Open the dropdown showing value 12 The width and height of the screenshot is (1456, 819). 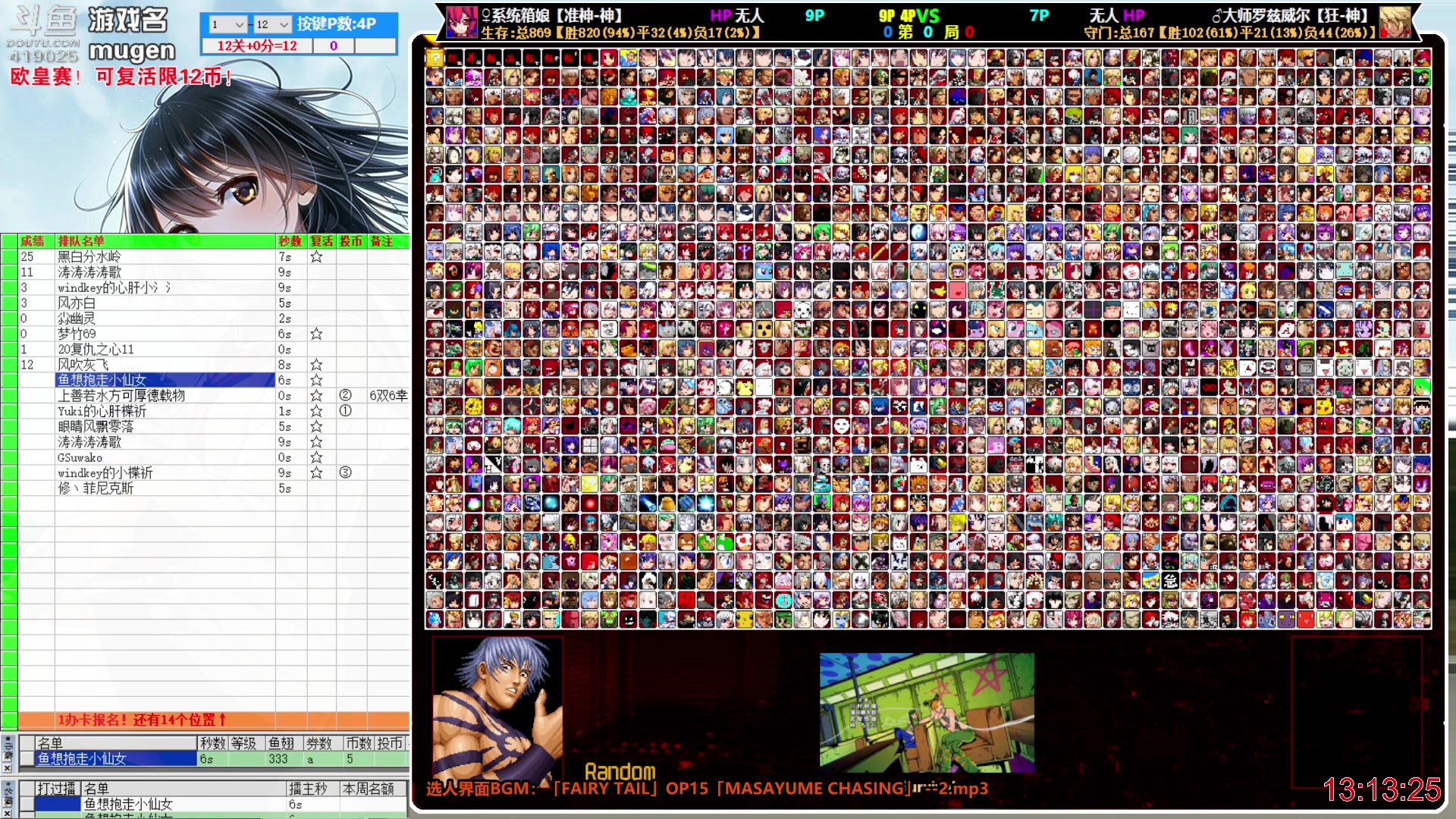point(271,24)
